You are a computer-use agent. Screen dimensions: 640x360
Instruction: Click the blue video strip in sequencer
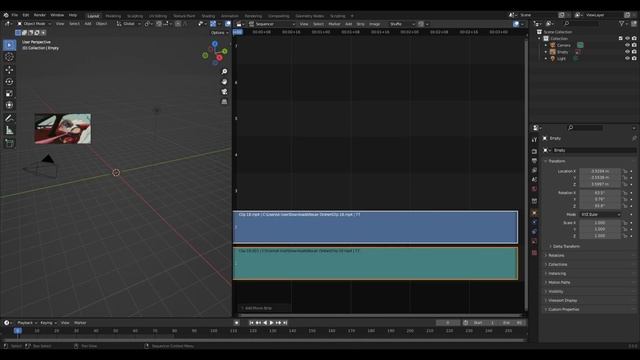(375, 227)
